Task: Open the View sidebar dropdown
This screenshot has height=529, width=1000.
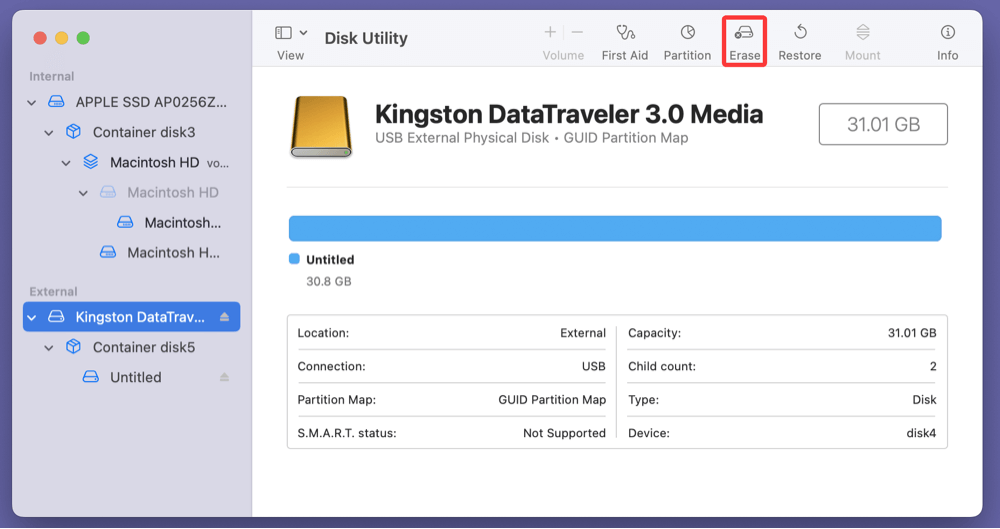Action: pos(291,33)
